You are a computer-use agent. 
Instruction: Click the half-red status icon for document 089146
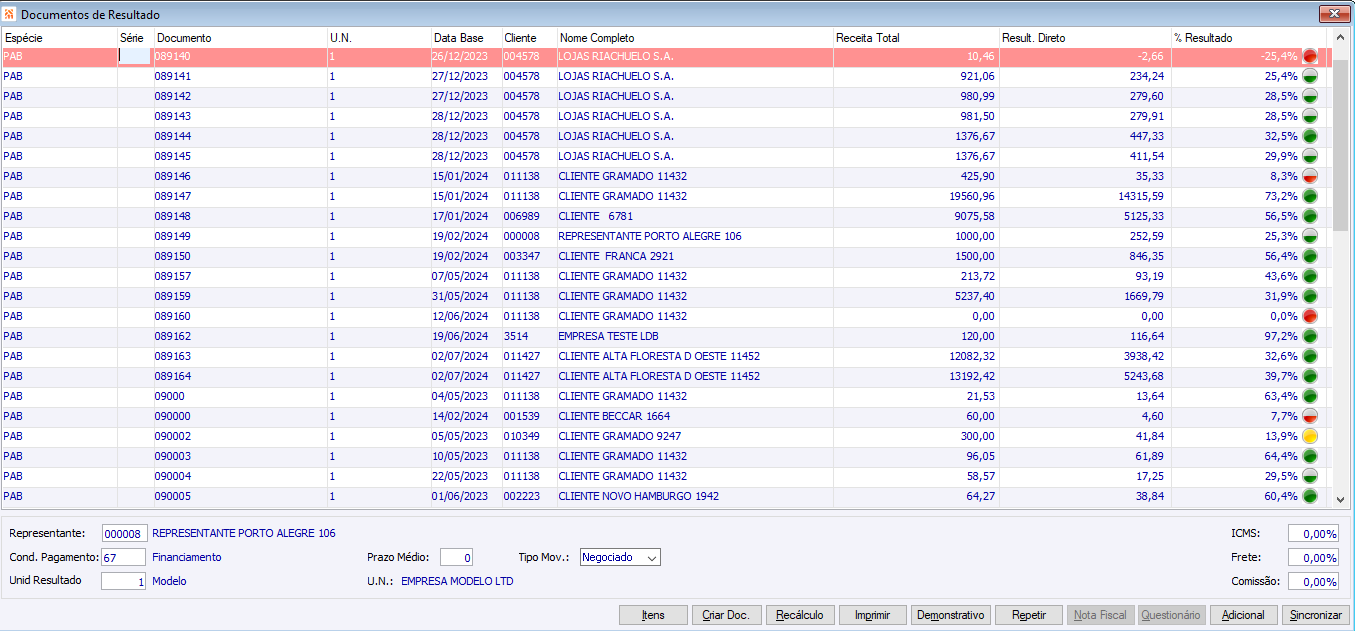point(1310,176)
